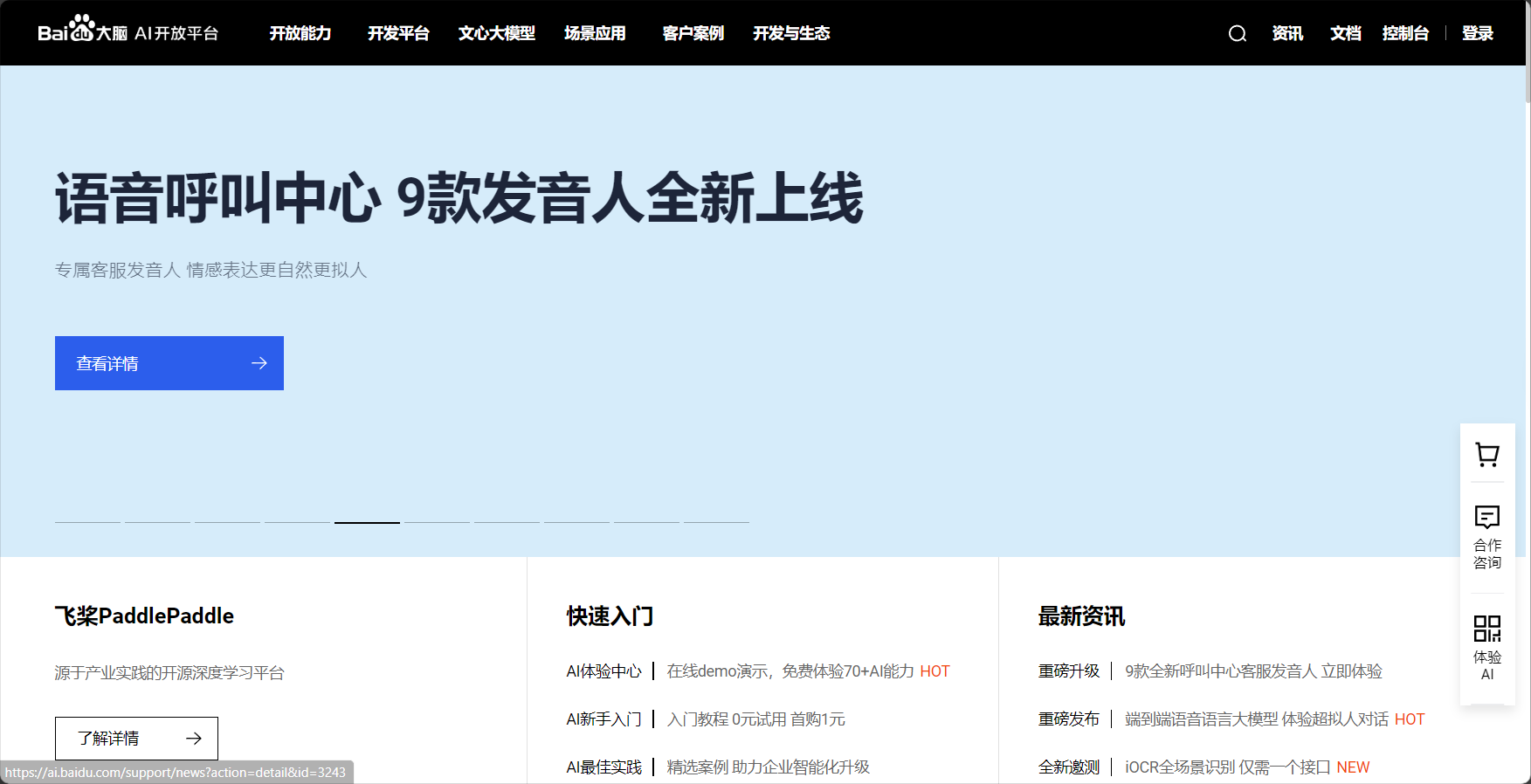Click the blue 查看详情 button

(169, 363)
